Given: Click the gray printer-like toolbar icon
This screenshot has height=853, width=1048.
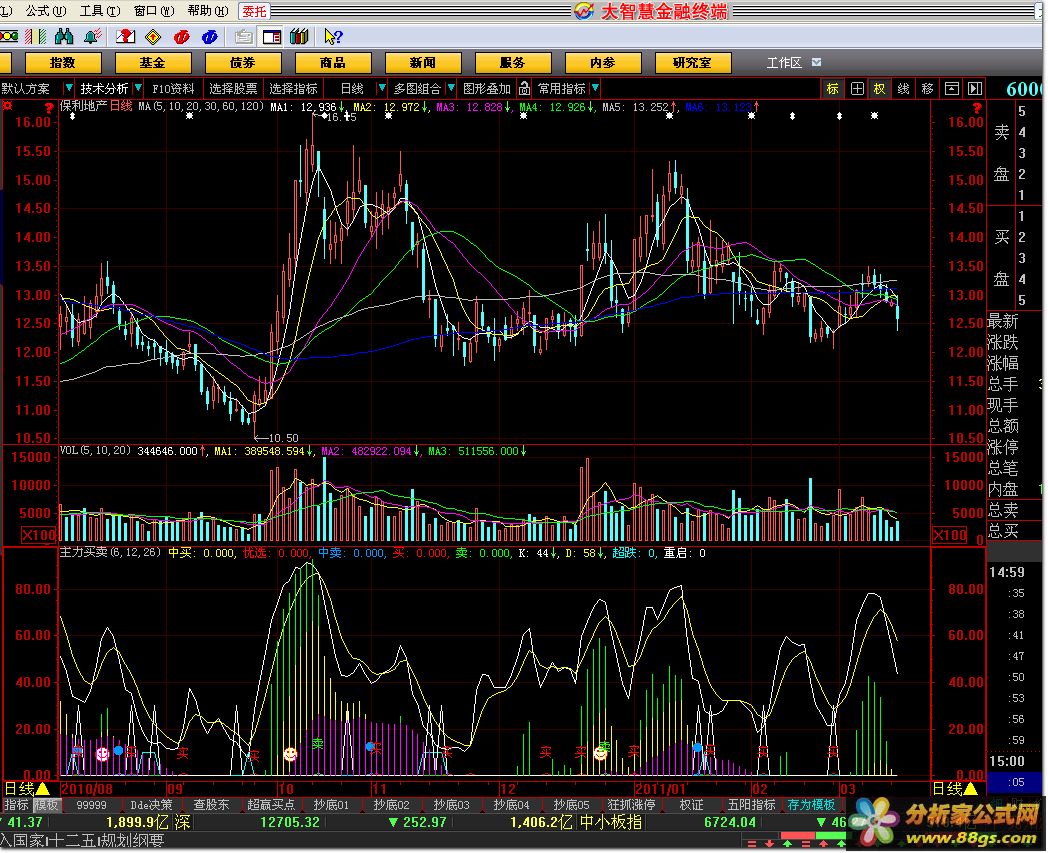Looking at the screenshot, I should [x=243, y=37].
